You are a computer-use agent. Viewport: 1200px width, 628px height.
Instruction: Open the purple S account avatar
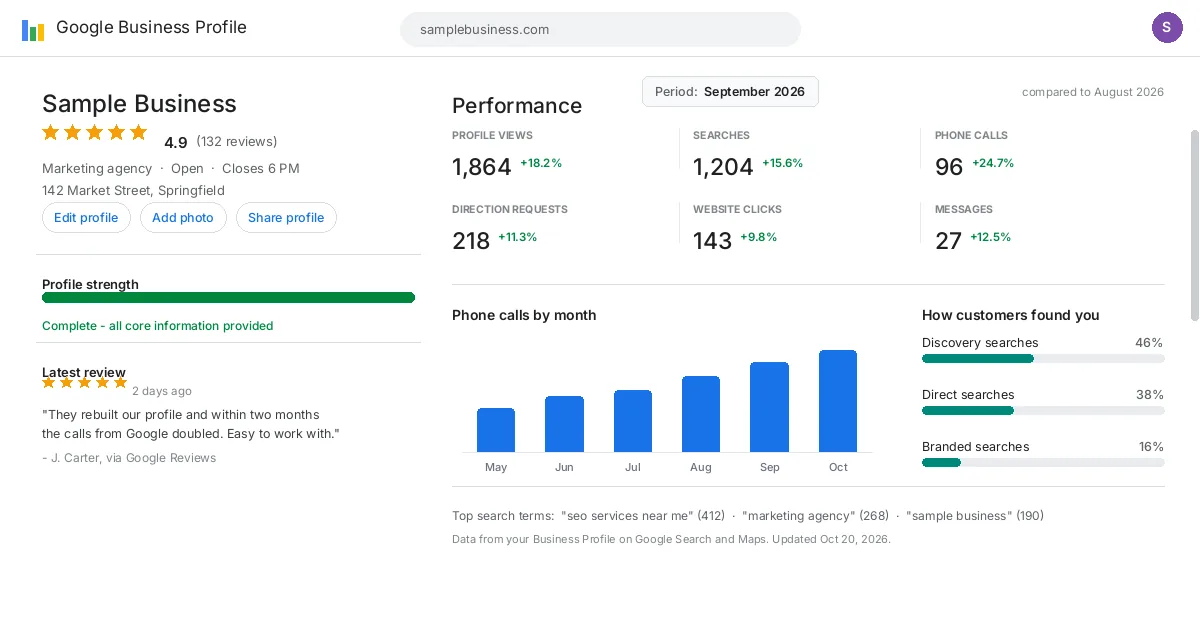(x=1167, y=28)
